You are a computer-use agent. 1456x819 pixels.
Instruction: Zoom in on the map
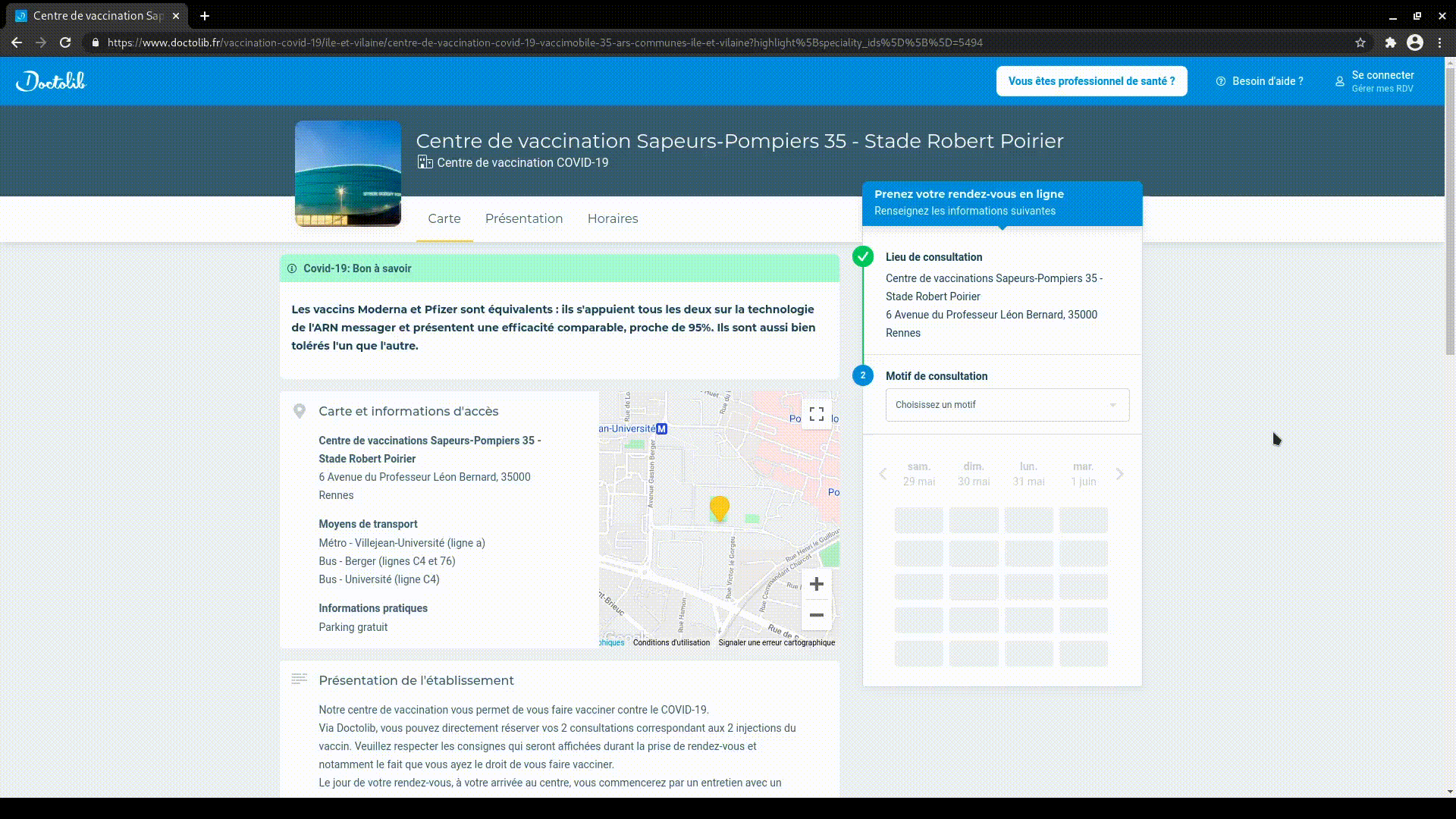coord(817,584)
